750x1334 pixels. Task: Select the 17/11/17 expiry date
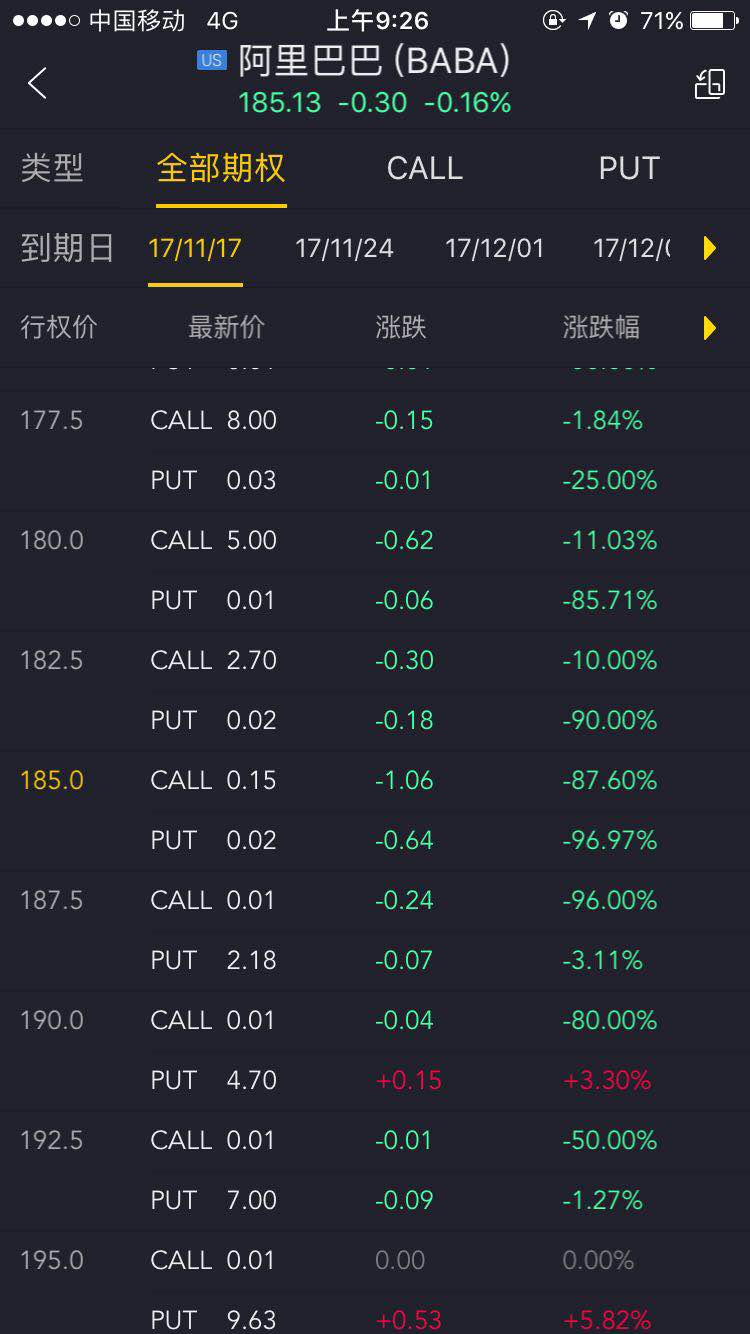pyautogui.click(x=195, y=248)
